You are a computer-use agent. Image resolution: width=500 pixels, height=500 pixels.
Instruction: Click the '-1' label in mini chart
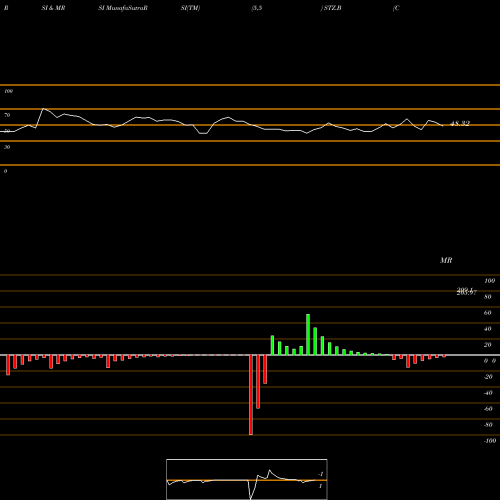pos(321,474)
